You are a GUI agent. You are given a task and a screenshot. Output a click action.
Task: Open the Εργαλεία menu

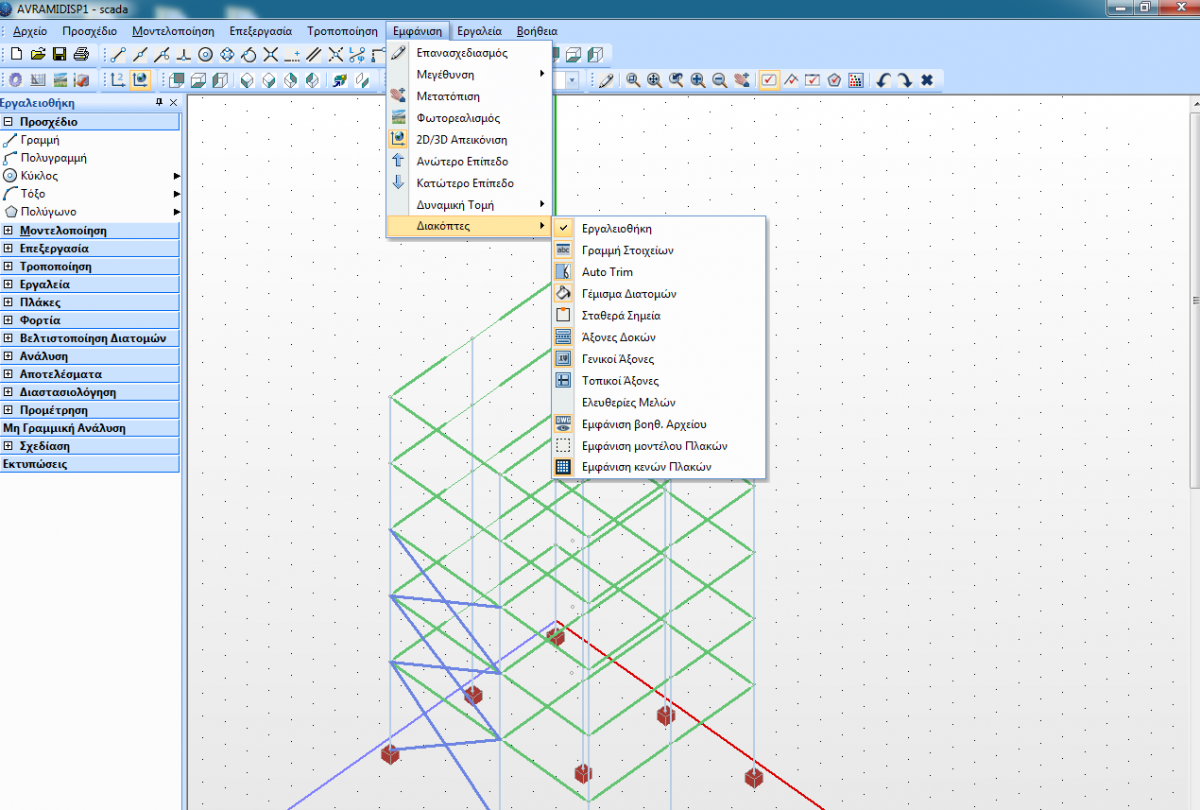click(478, 31)
